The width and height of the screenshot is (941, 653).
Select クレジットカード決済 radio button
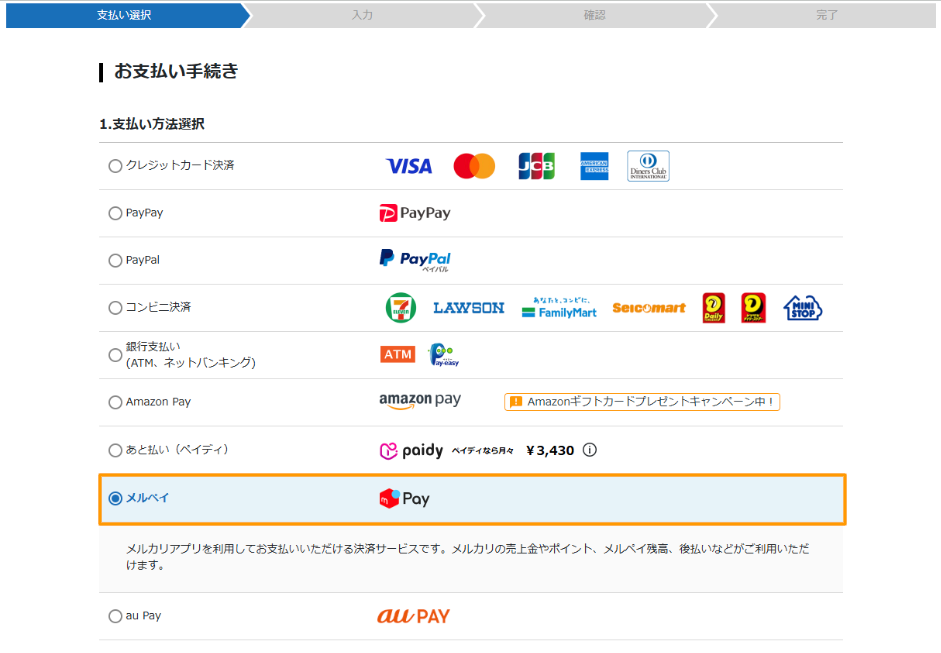[115, 166]
